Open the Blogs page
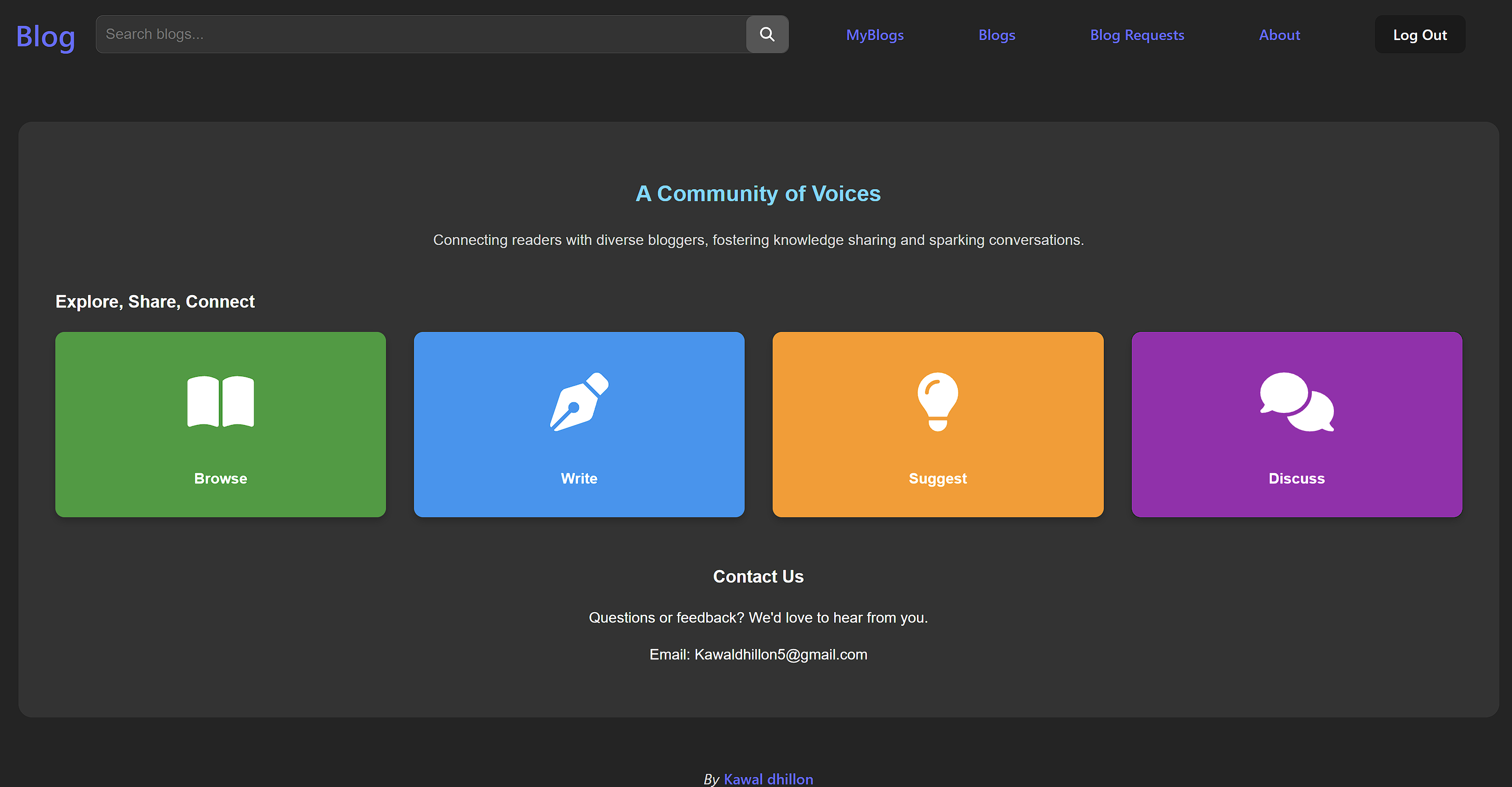This screenshot has height=787, width=1512. pyautogui.click(x=996, y=35)
